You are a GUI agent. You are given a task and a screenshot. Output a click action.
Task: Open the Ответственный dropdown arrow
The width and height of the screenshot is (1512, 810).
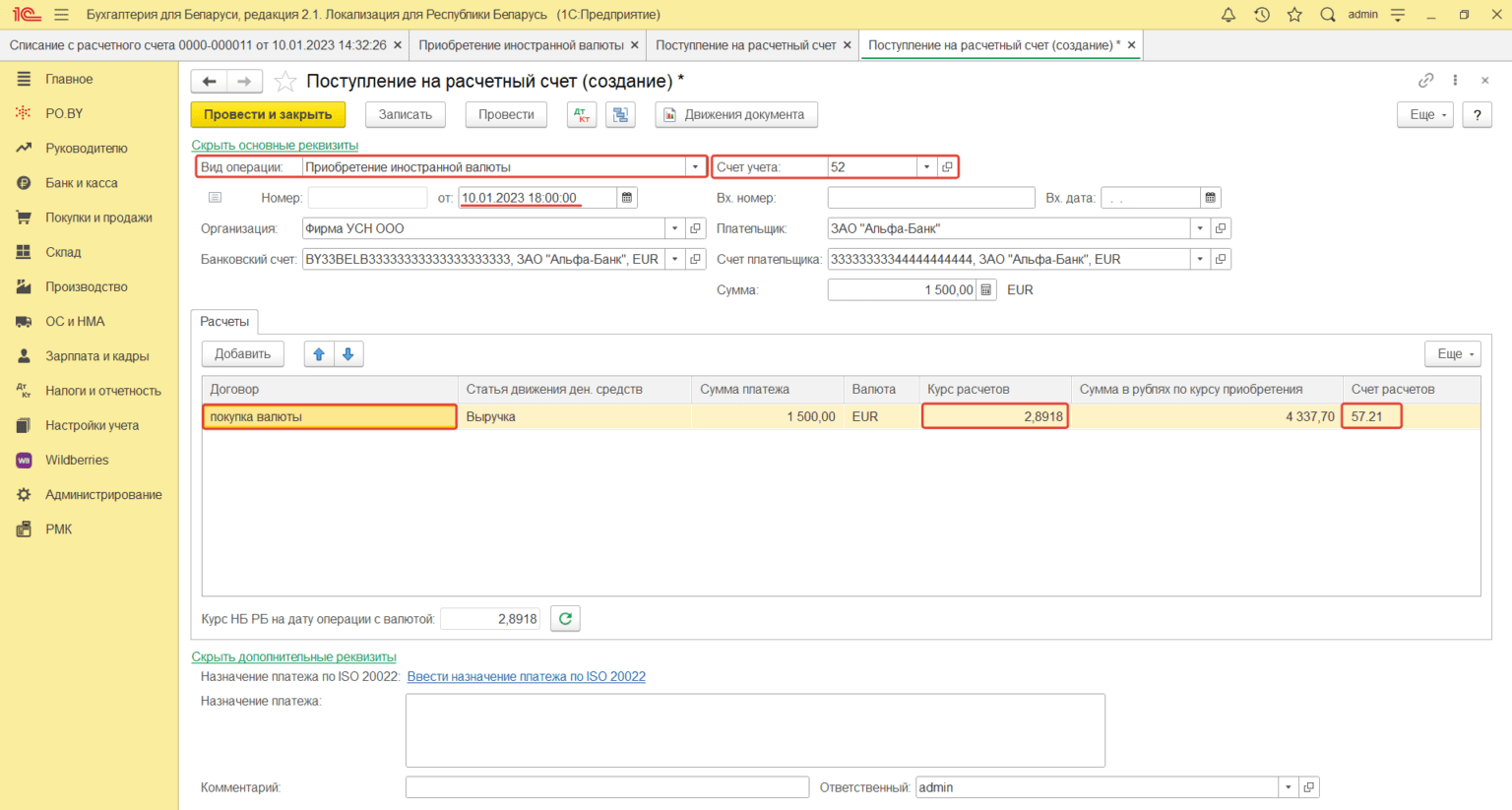(x=1288, y=787)
